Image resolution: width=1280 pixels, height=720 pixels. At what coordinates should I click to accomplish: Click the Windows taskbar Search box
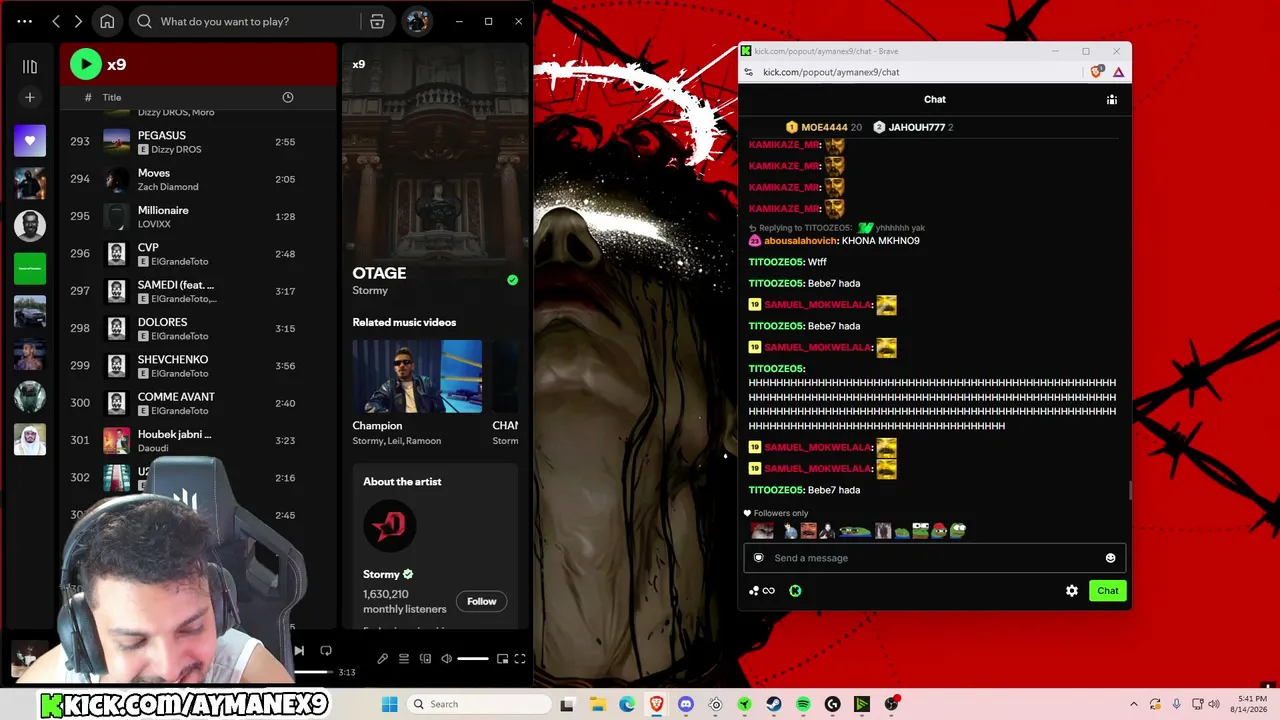click(479, 704)
